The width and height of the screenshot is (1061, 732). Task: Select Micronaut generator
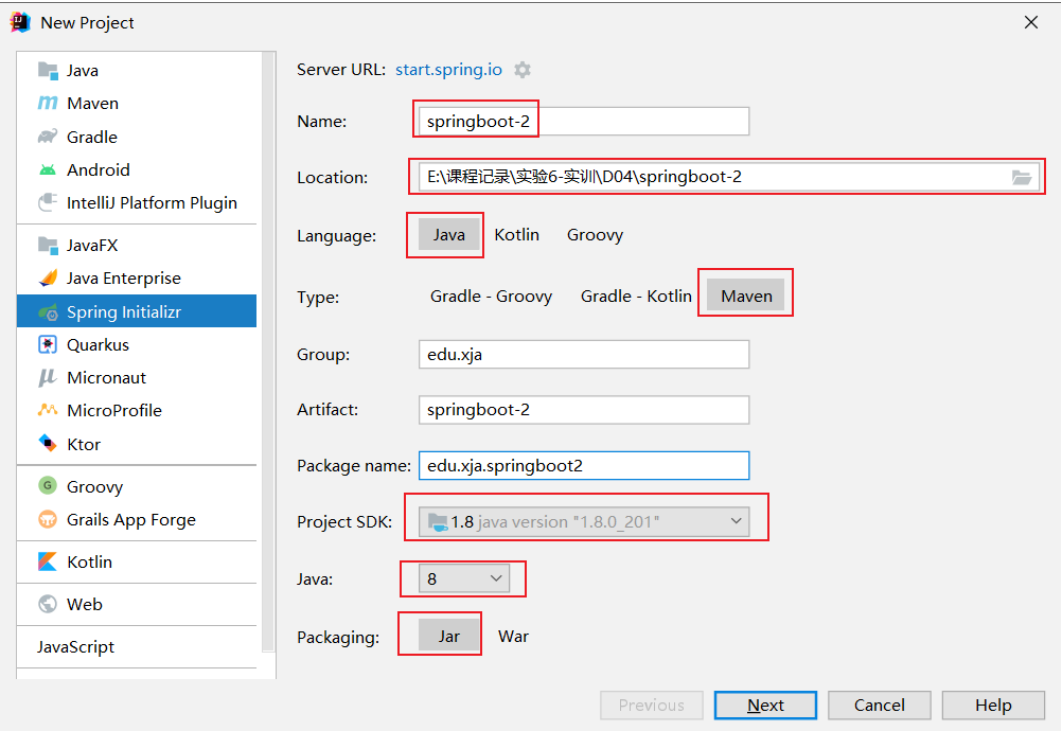coord(137,378)
